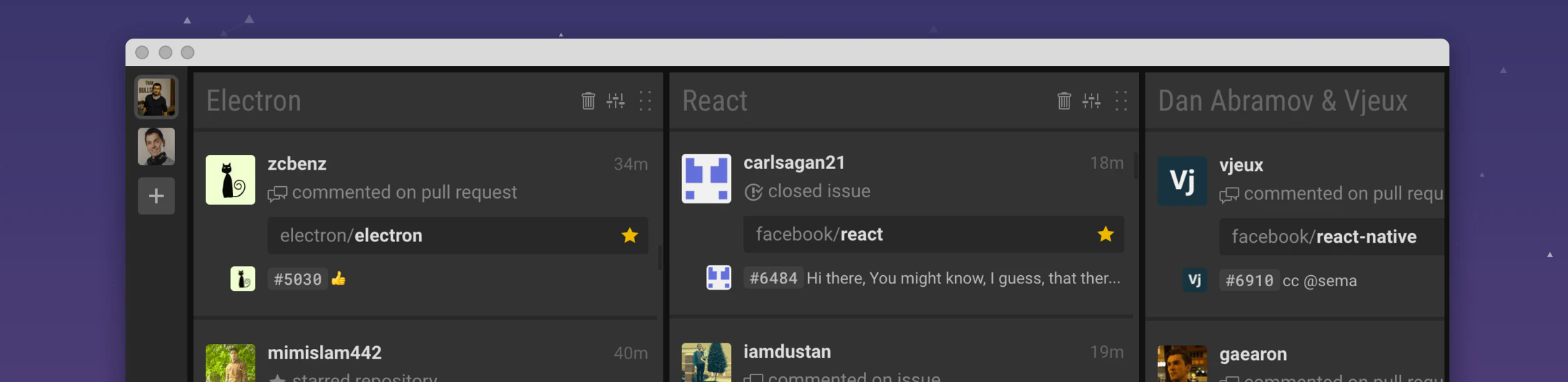
Task: Click the 34m timestamp on zcbenz event
Action: 631,164
